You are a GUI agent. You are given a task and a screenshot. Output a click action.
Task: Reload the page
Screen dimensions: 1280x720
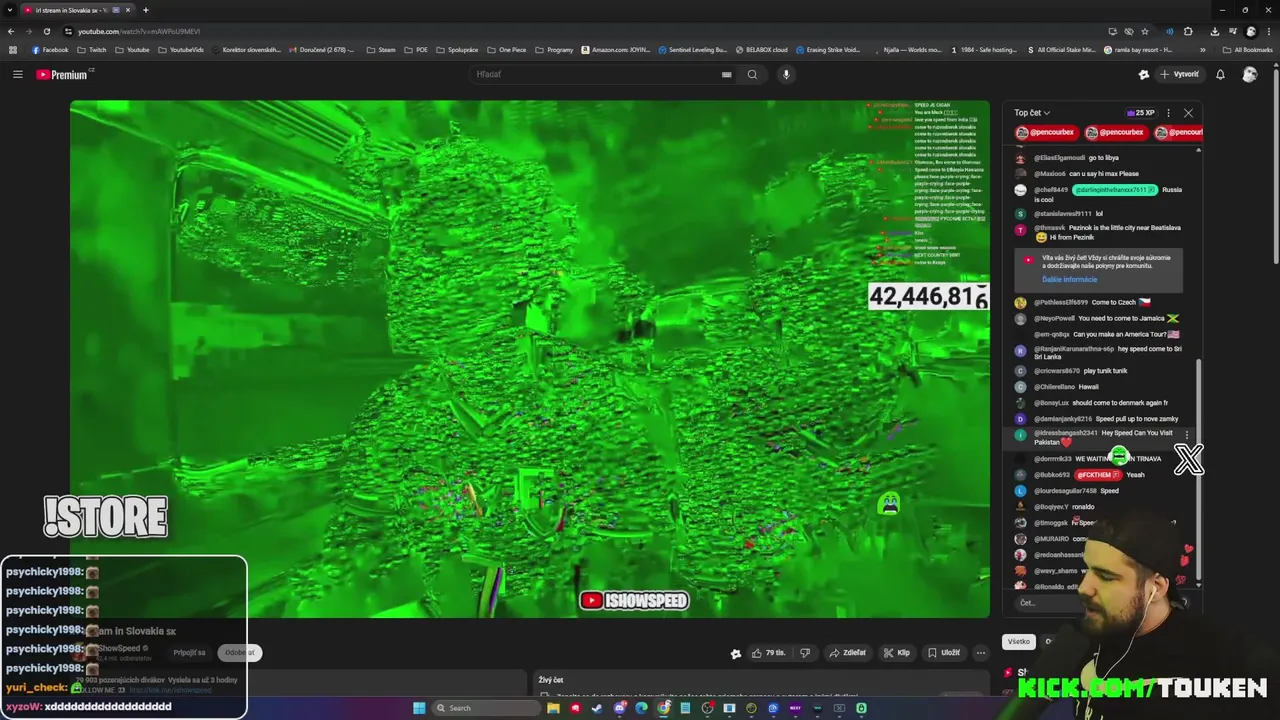[46, 31]
